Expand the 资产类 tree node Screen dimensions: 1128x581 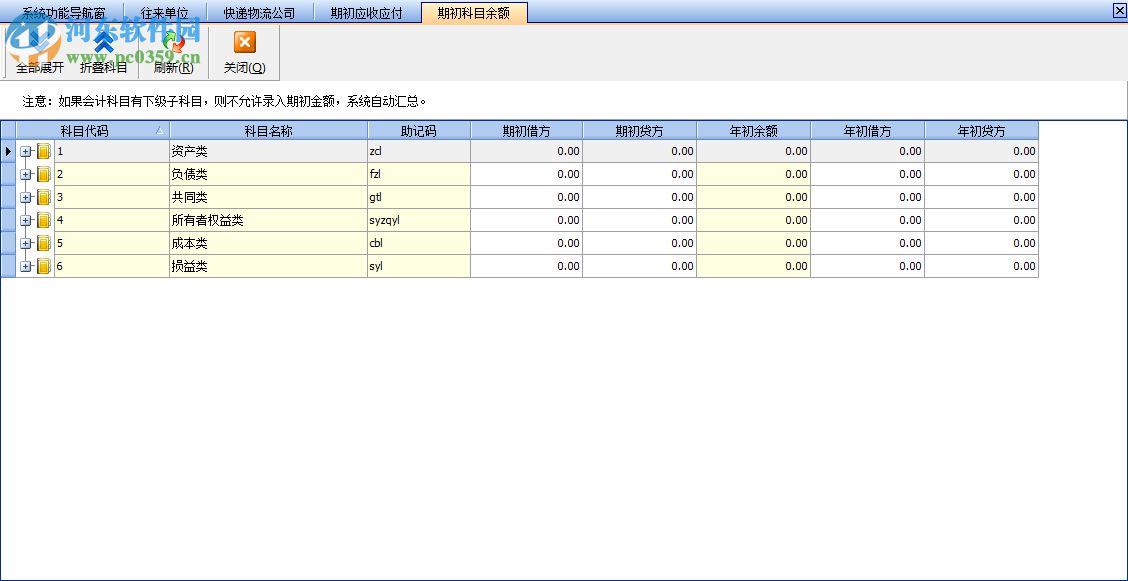[26, 152]
